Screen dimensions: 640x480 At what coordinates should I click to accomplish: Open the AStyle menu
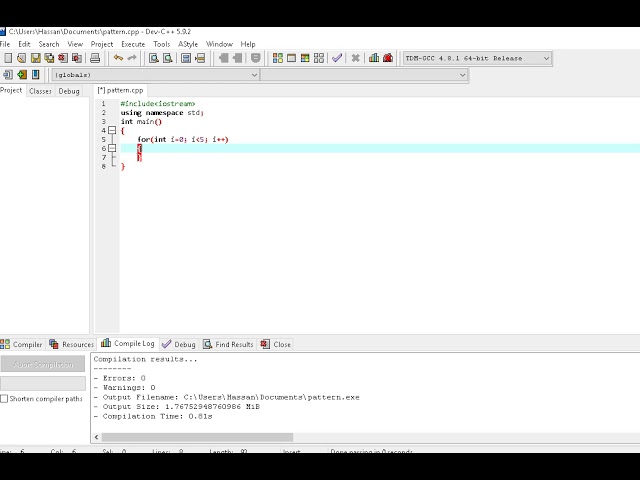[x=188, y=44]
